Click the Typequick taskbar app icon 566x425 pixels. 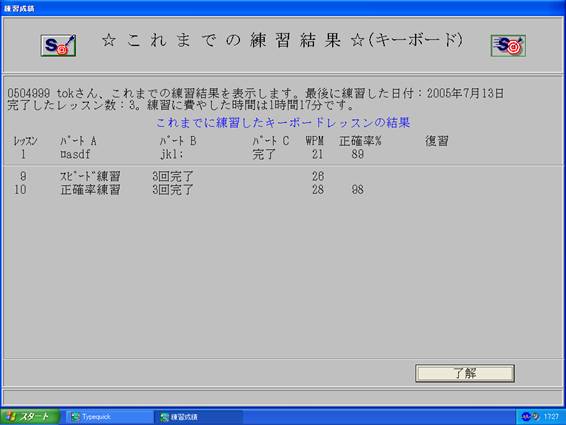75,417
